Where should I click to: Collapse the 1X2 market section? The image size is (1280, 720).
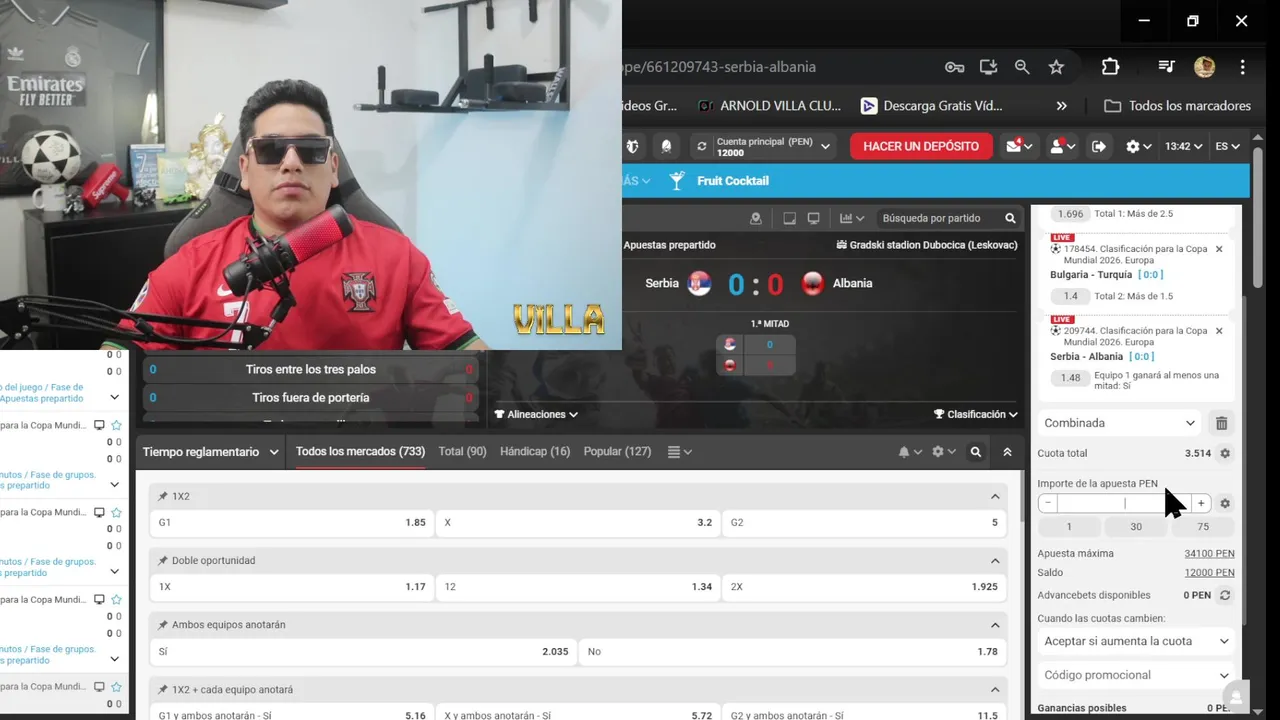click(995, 496)
